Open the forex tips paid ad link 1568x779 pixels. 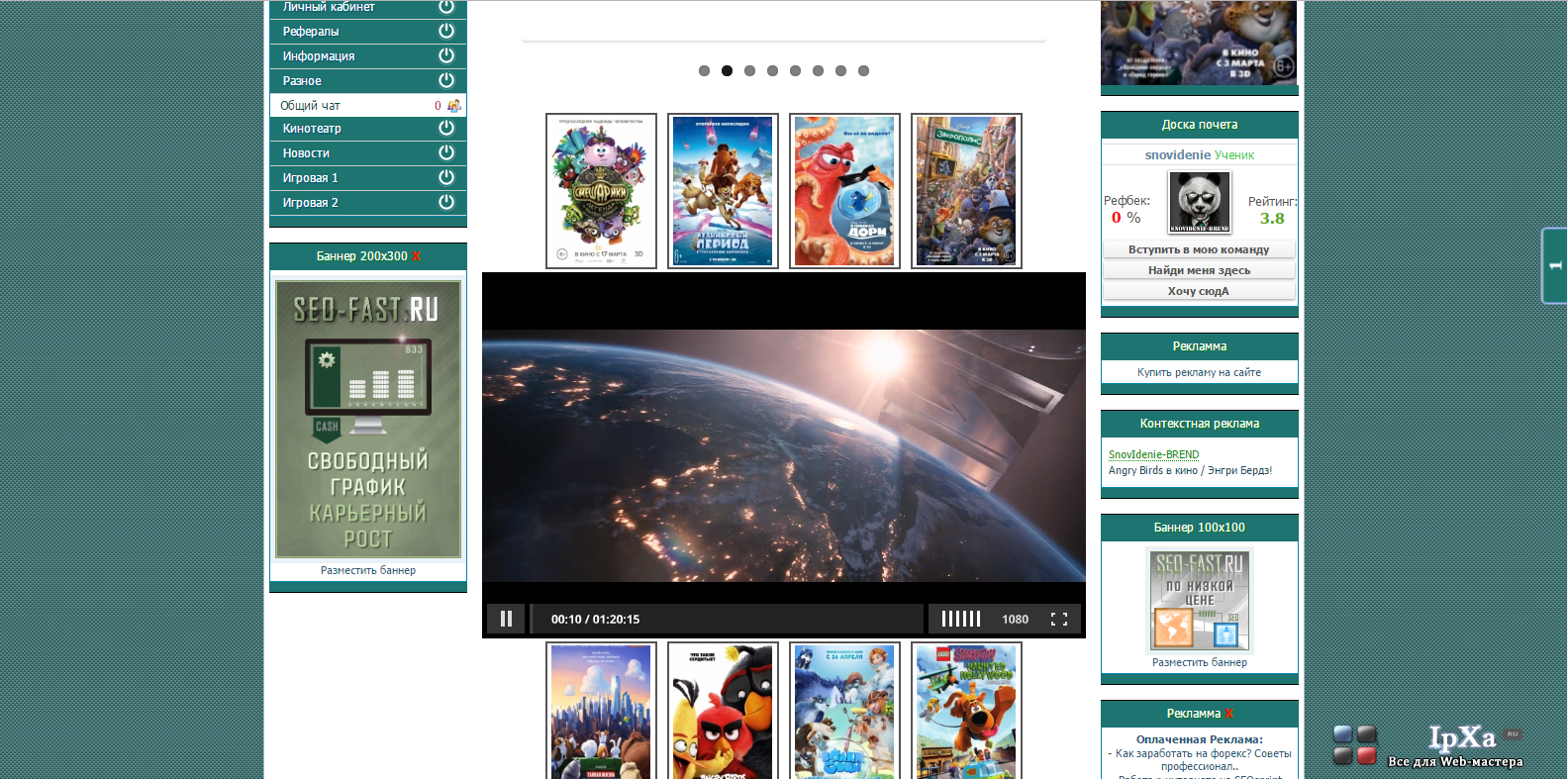[x=1200, y=760]
